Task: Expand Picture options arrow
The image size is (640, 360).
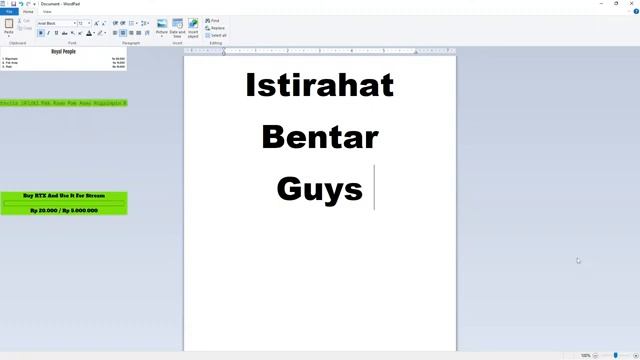Action: coord(162,36)
